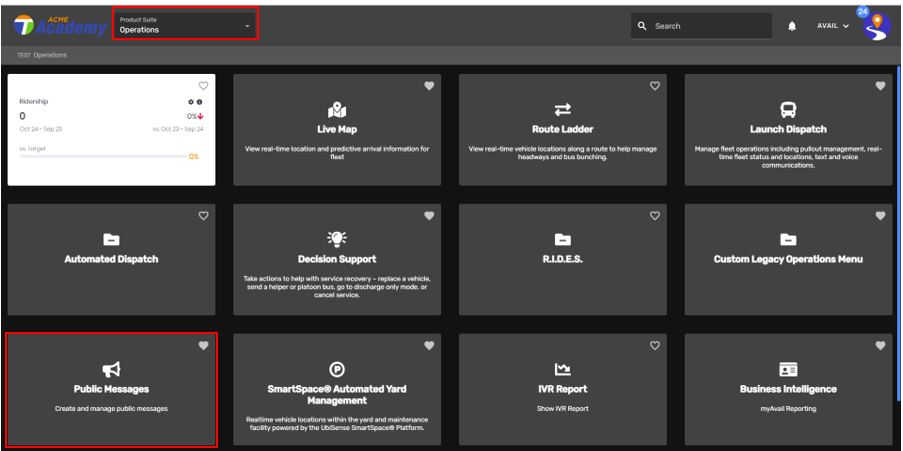903x451 pixels.
Task: Click the user avatar with route pin
Action: [877, 28]
